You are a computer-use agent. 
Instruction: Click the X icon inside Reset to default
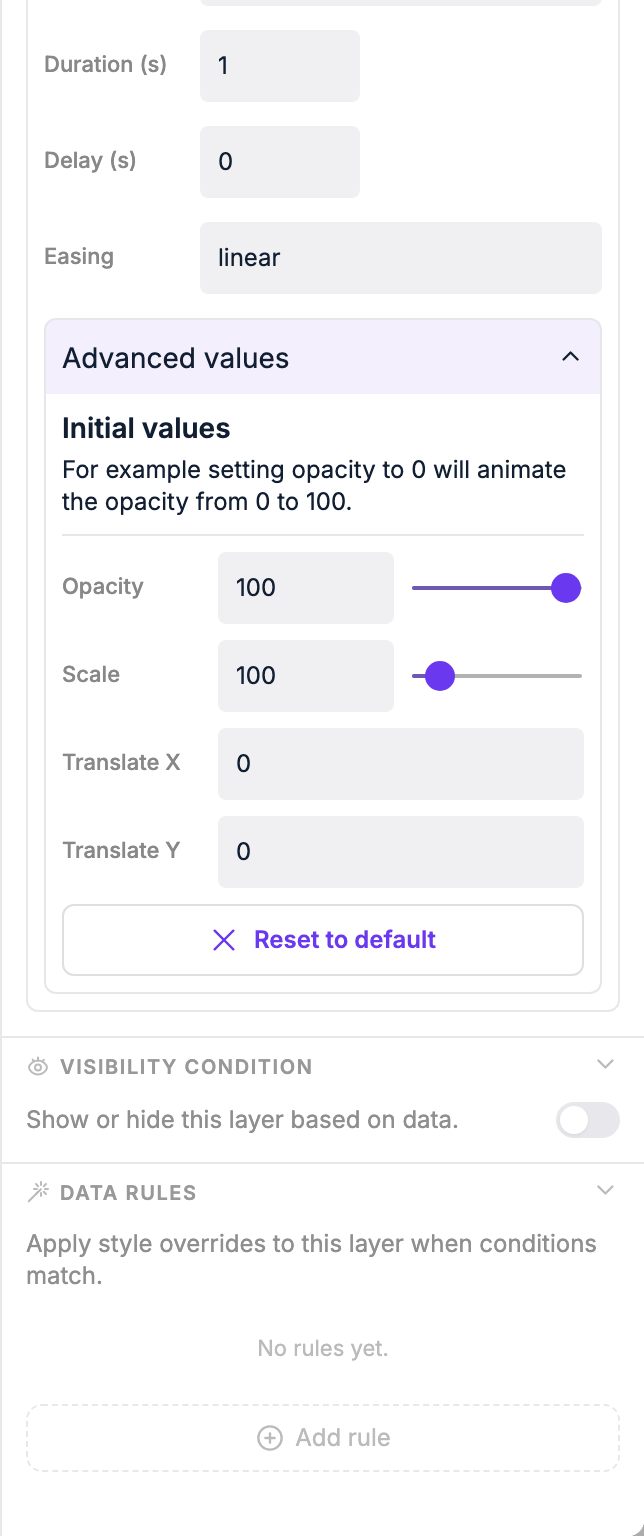(x=224, y=940)
